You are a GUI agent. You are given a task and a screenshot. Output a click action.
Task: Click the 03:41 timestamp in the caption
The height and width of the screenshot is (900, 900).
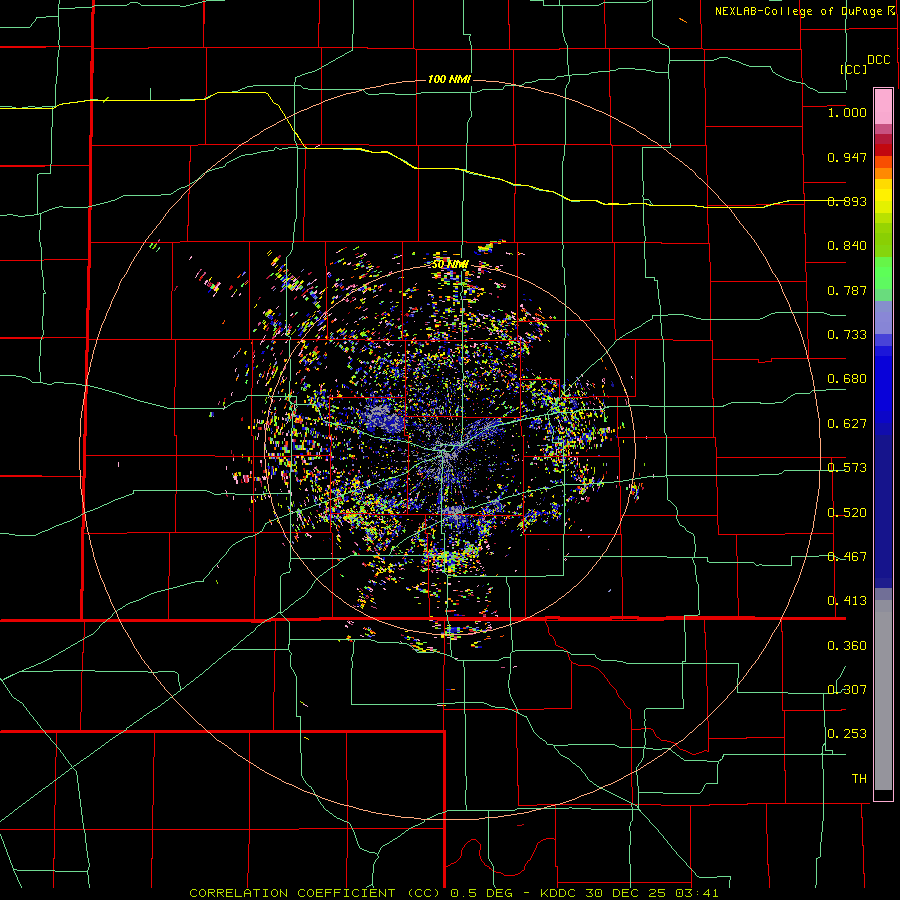695,893
